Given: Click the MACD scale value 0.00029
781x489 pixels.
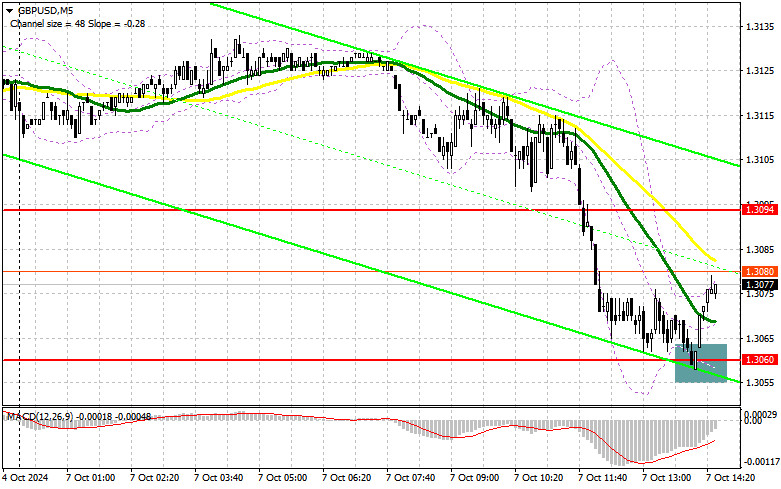Looking at the screenshot, I should point(760,414).
